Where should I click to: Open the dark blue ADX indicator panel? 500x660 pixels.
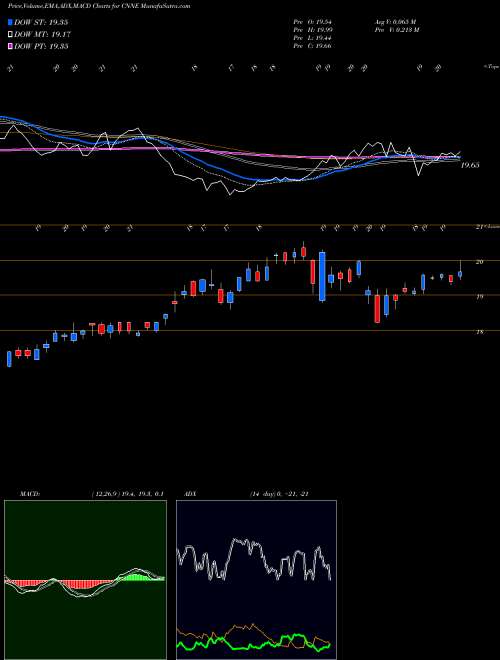(256, 579)
